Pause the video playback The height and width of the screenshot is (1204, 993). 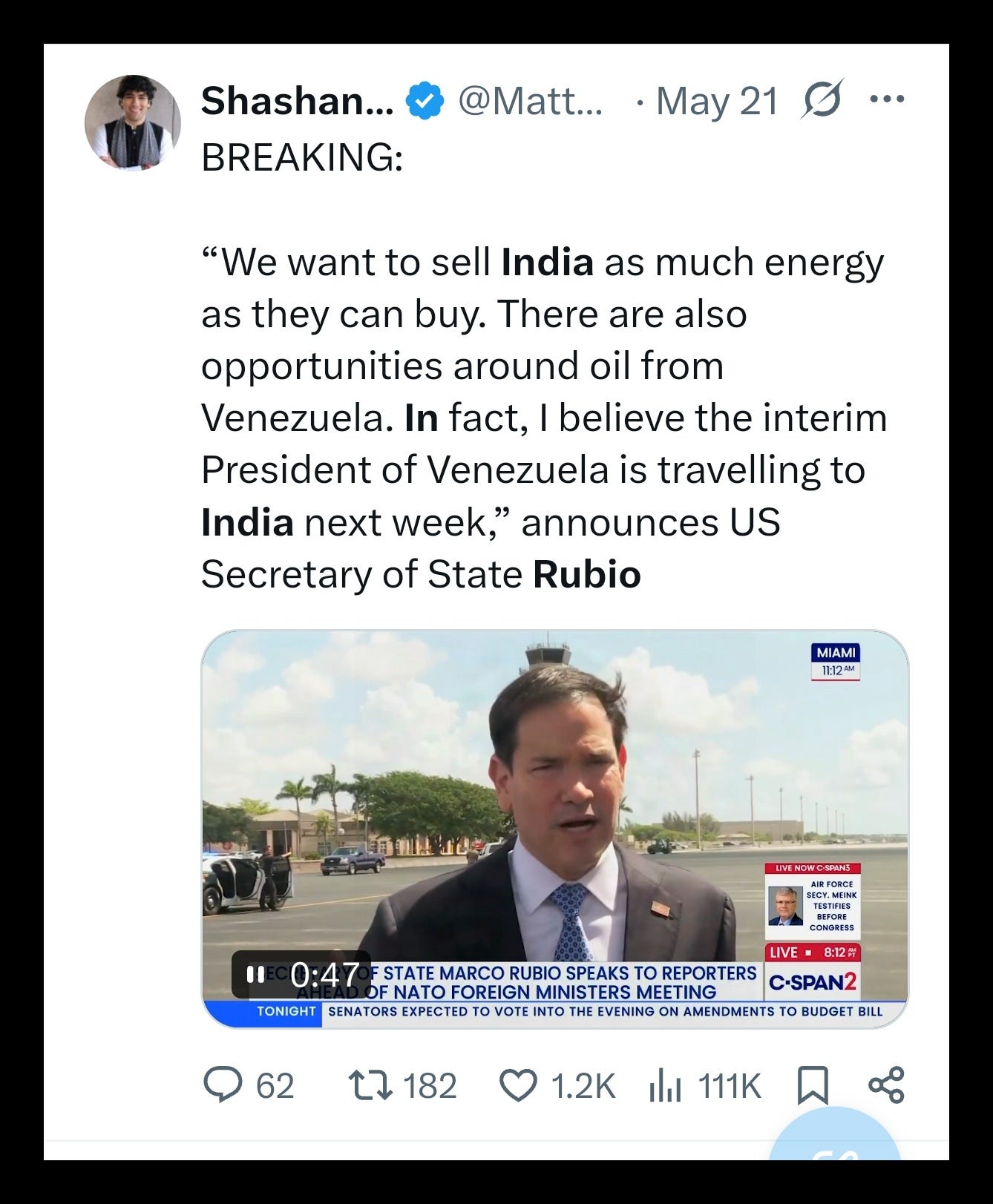(255, 974)
